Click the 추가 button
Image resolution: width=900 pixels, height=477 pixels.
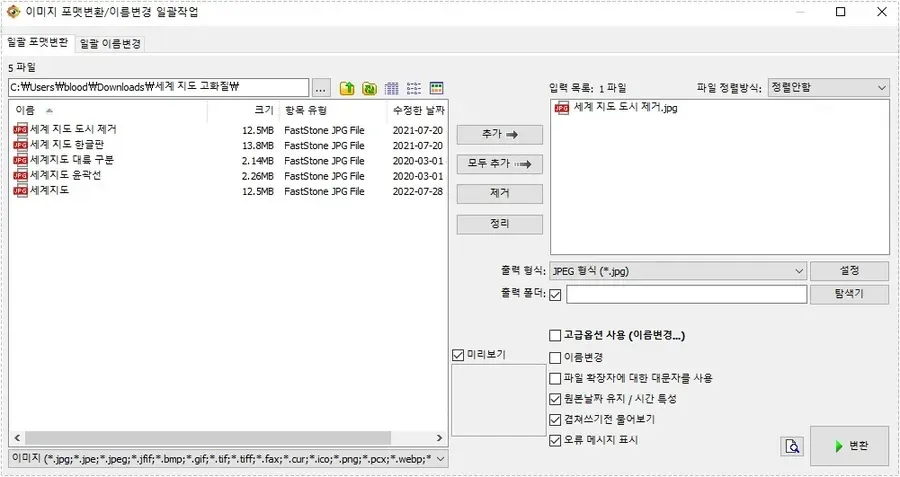[500, 134]
